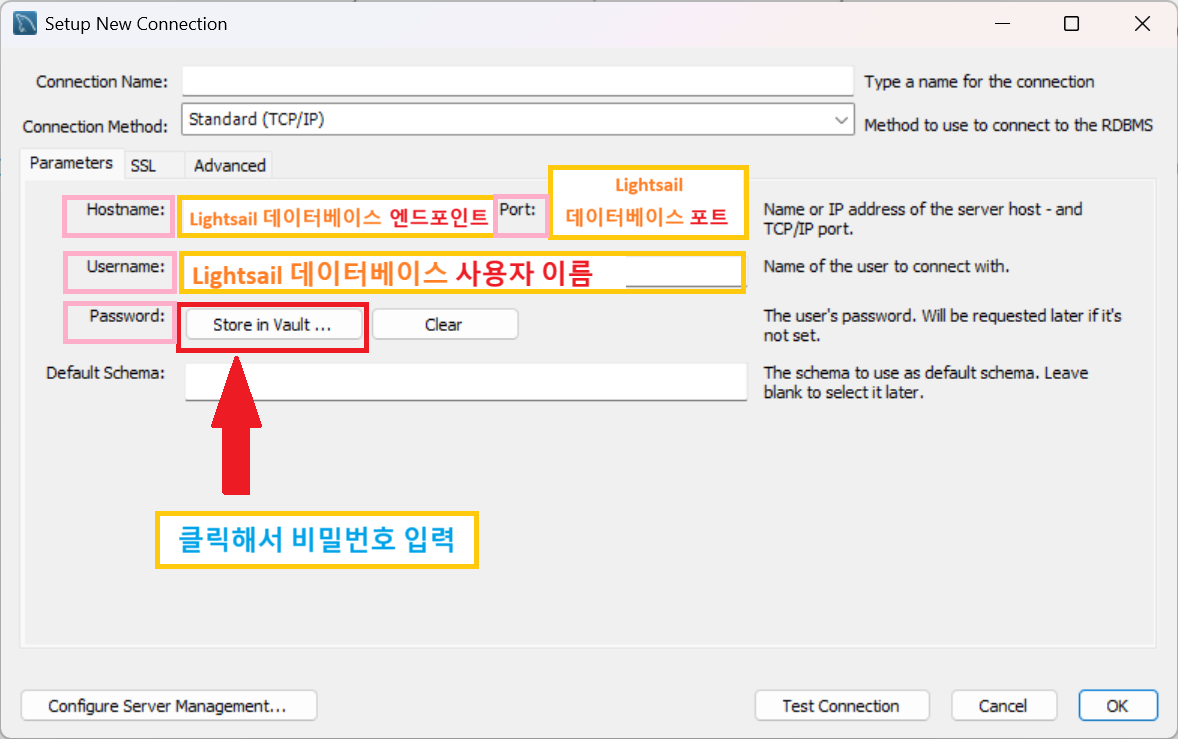The width and height of the screenshot is (1178, 739).
Task: Close the Setup New Connection dialog
Action: click(1143, 23)
